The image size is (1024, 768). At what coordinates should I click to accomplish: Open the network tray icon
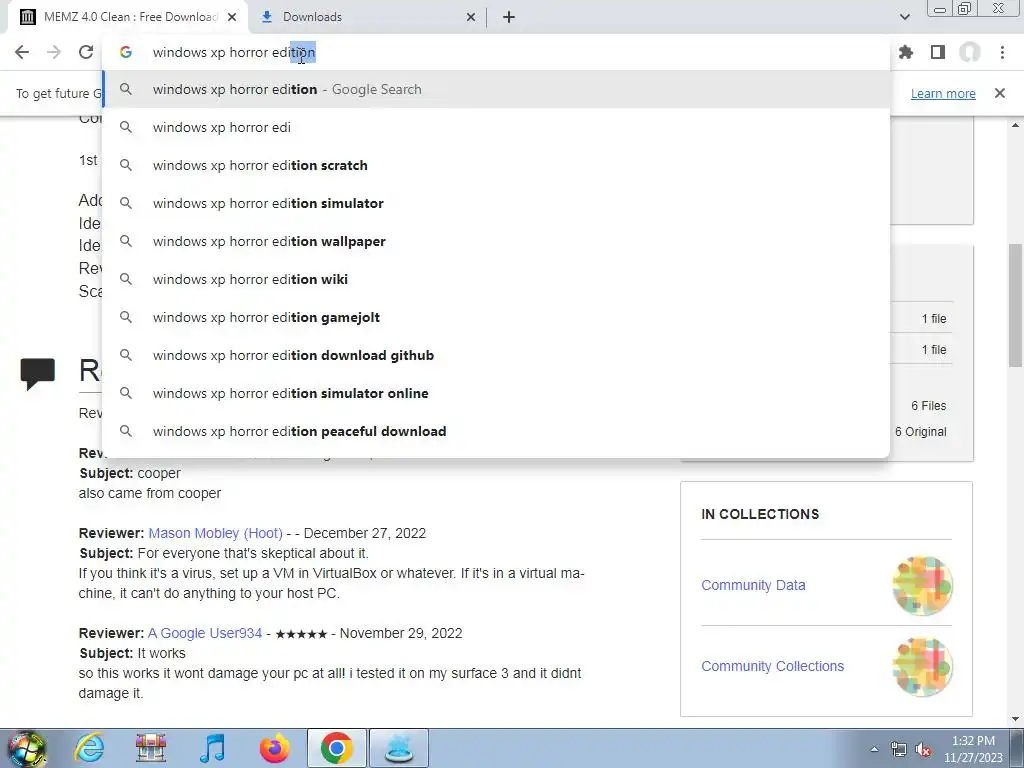(x=899, y=749)
